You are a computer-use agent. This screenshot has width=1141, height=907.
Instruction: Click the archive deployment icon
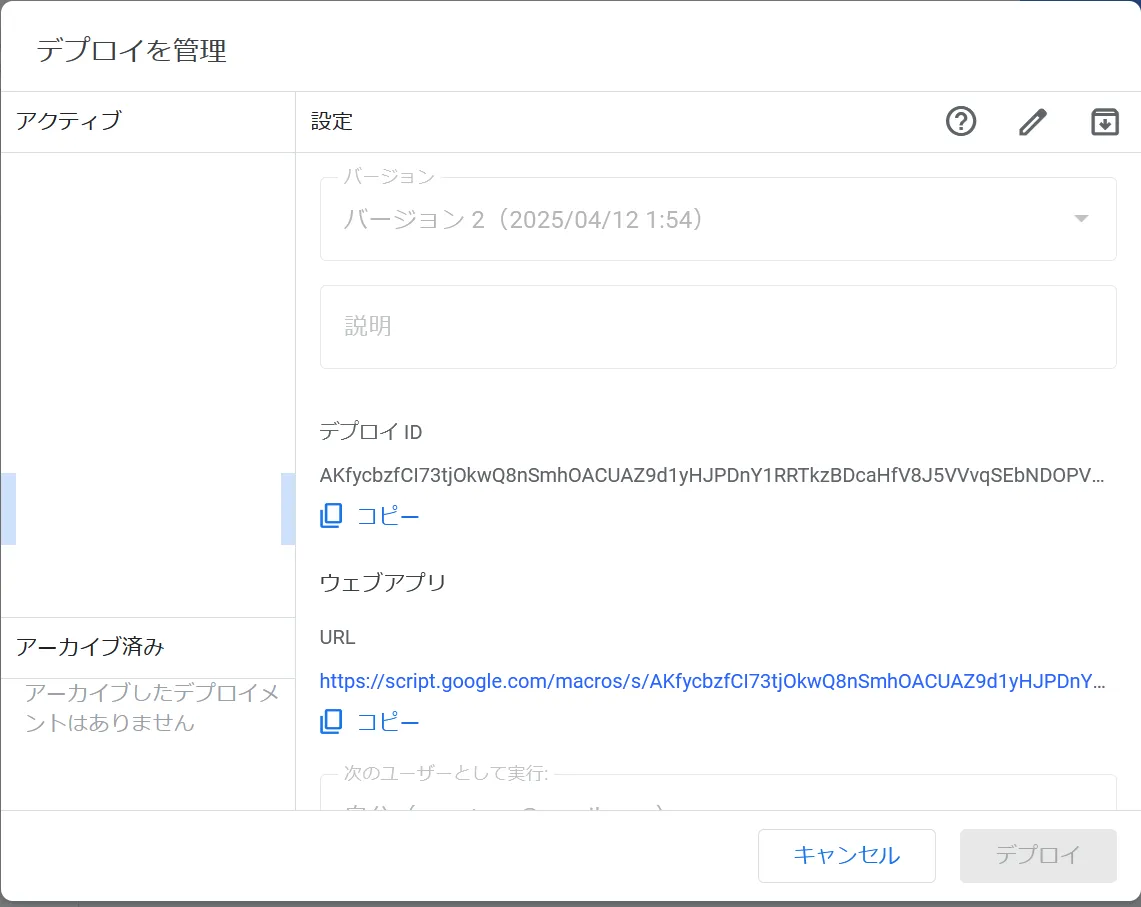pyautogui.click(x=1104, y=122)
